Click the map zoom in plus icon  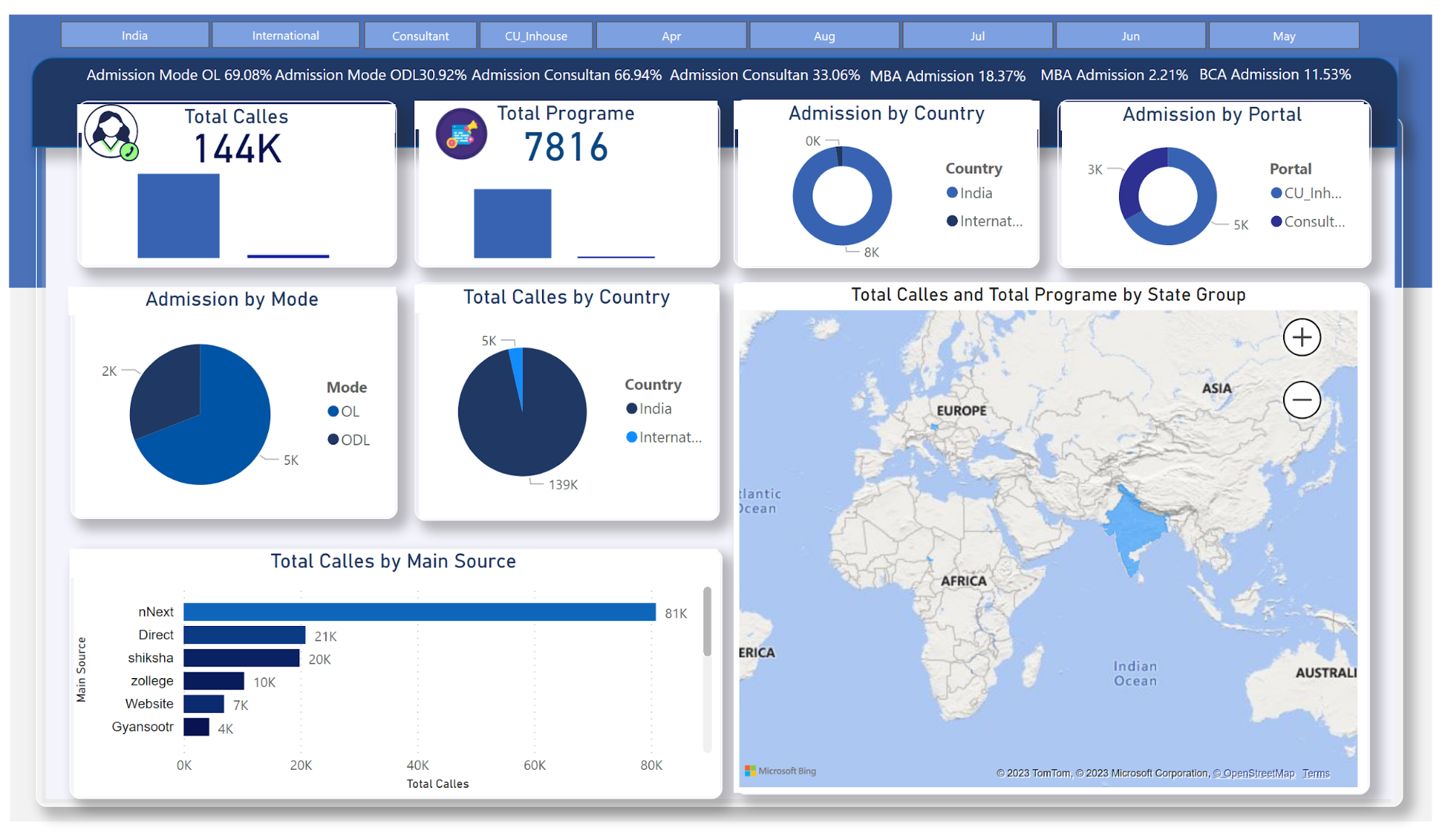click(1302, 338)
